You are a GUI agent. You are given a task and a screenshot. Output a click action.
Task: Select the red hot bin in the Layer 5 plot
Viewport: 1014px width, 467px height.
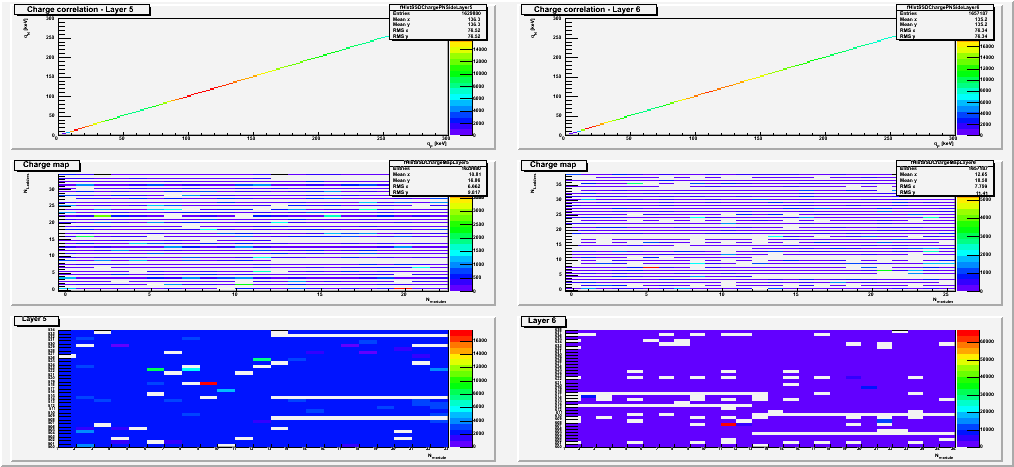(208, 384)
